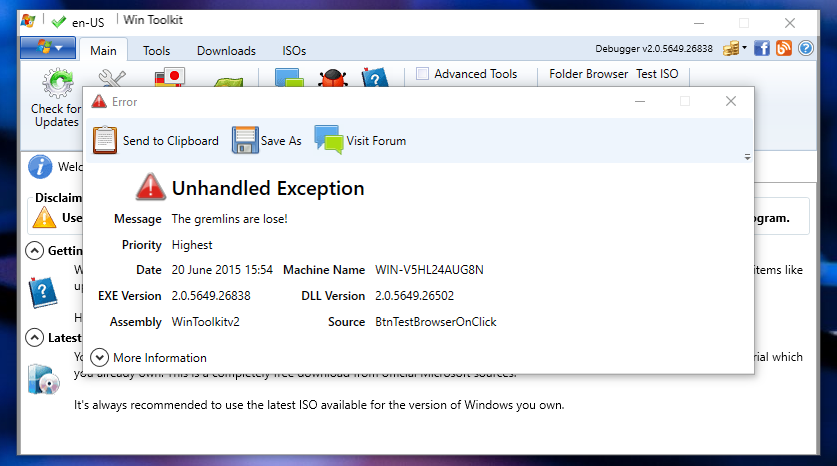Screen dimensions: 837x466
Task: Click the gold coins donate icon
Action: [731, 49]
